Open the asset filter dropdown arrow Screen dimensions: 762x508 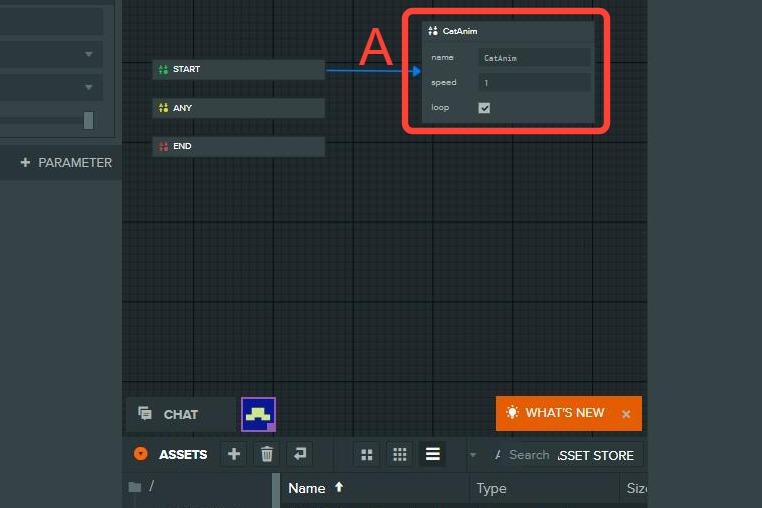[x=473, y=455]
